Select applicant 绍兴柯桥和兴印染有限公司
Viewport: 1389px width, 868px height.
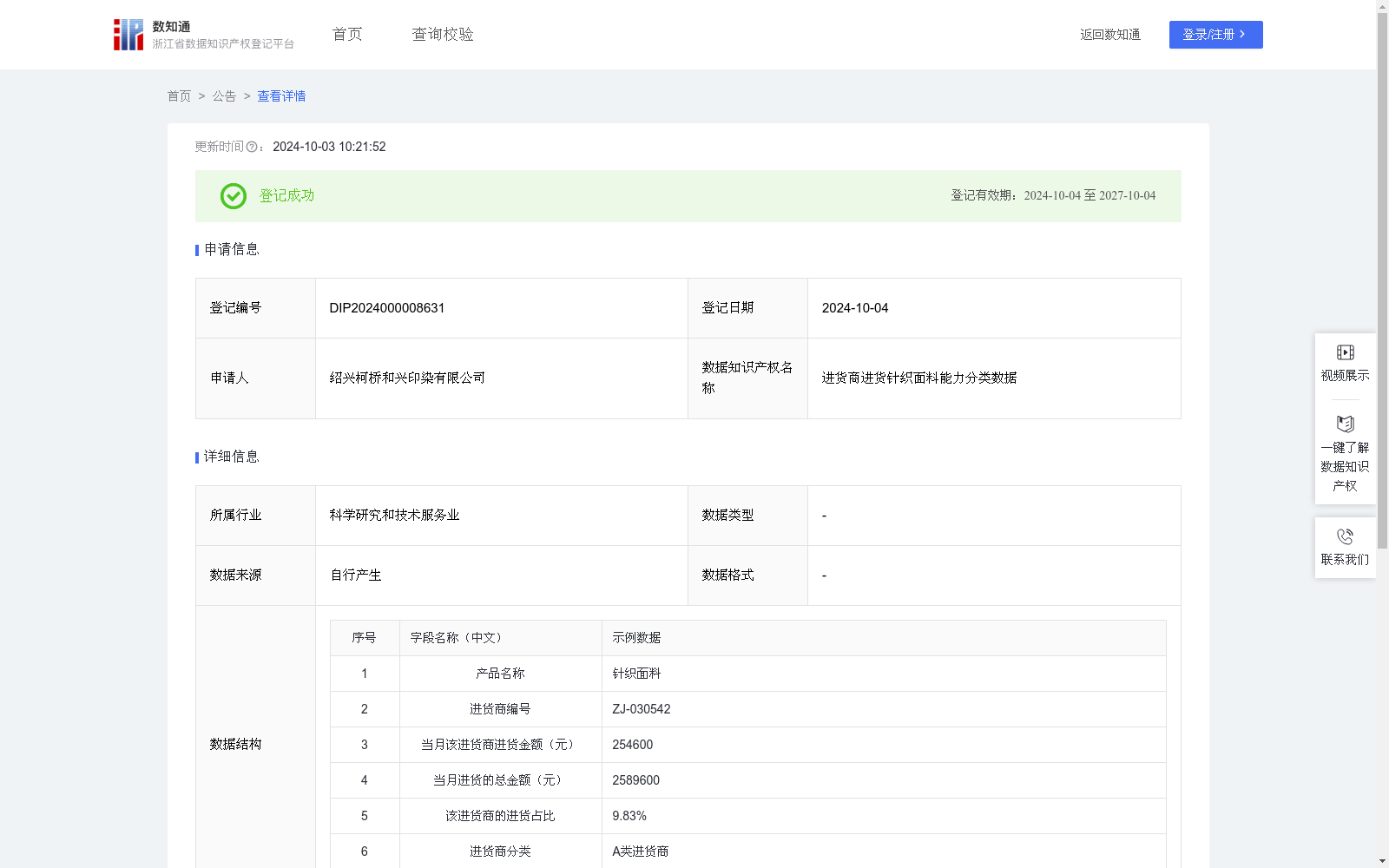[407, 378]
